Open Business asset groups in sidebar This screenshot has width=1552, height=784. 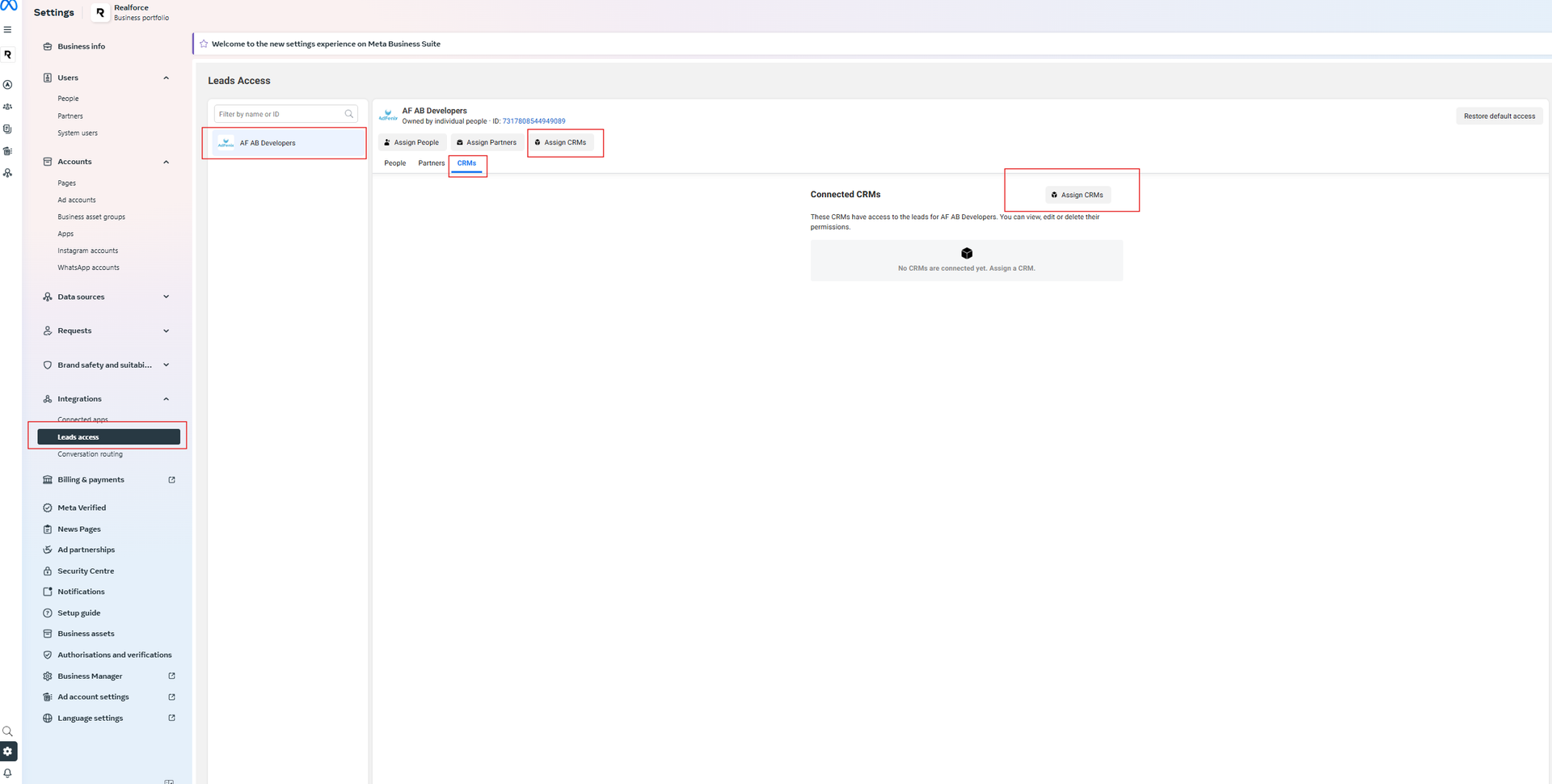(91, 217)
